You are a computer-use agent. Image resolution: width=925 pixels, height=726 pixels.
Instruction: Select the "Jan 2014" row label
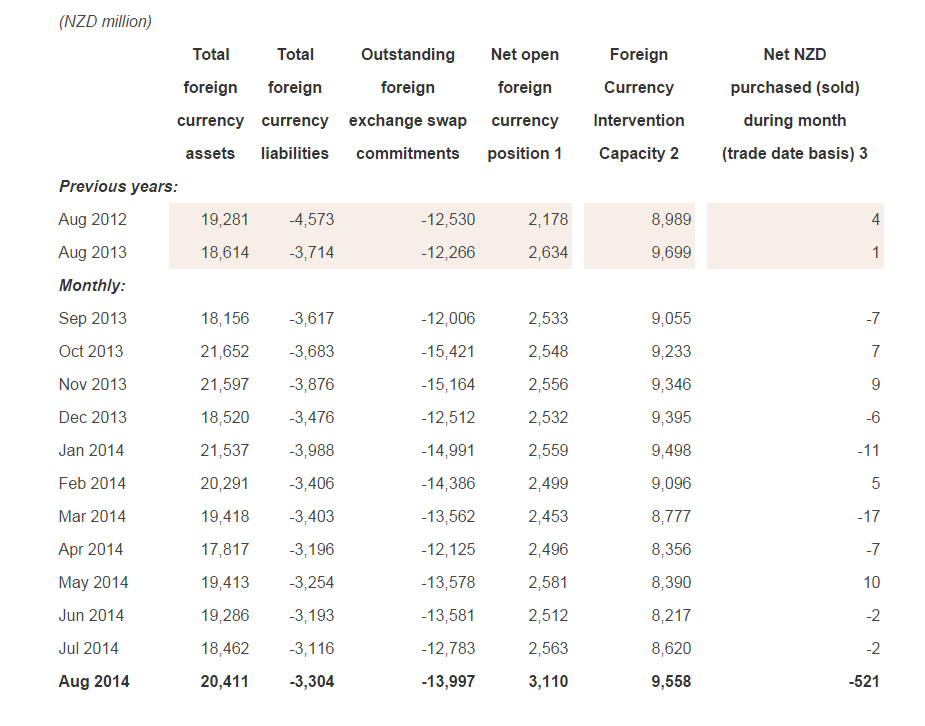coord(92,450)
